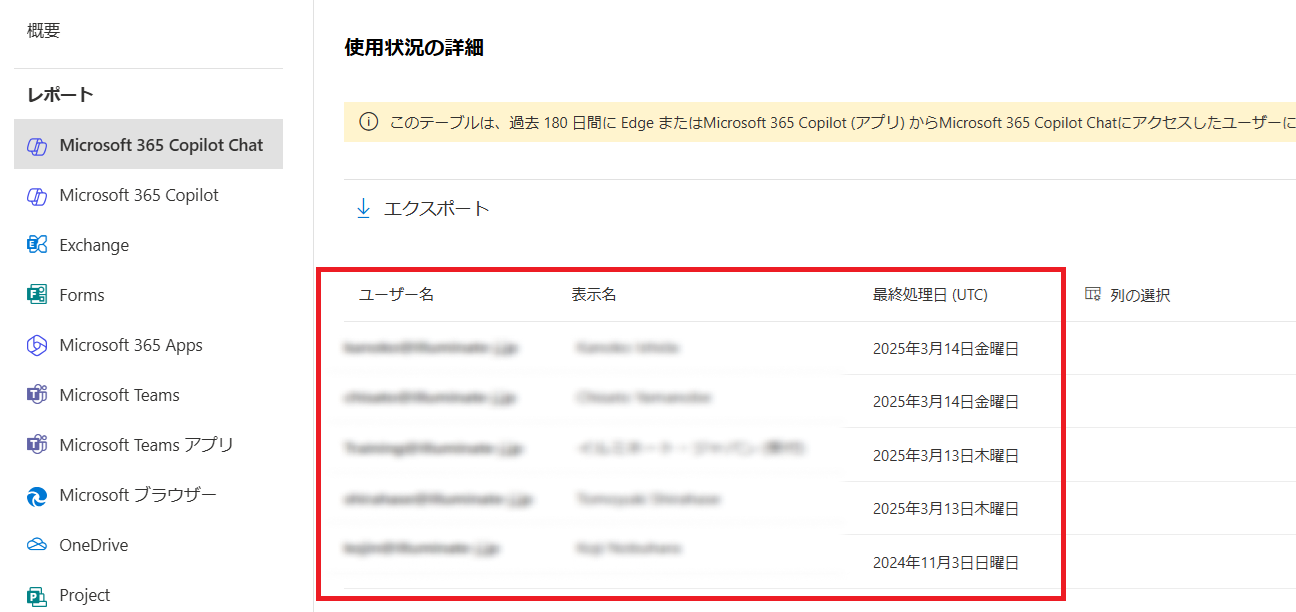Click the レポート section heading
Screen dimensions: 1296x612
pyautogui.click(x=61, y=95)
